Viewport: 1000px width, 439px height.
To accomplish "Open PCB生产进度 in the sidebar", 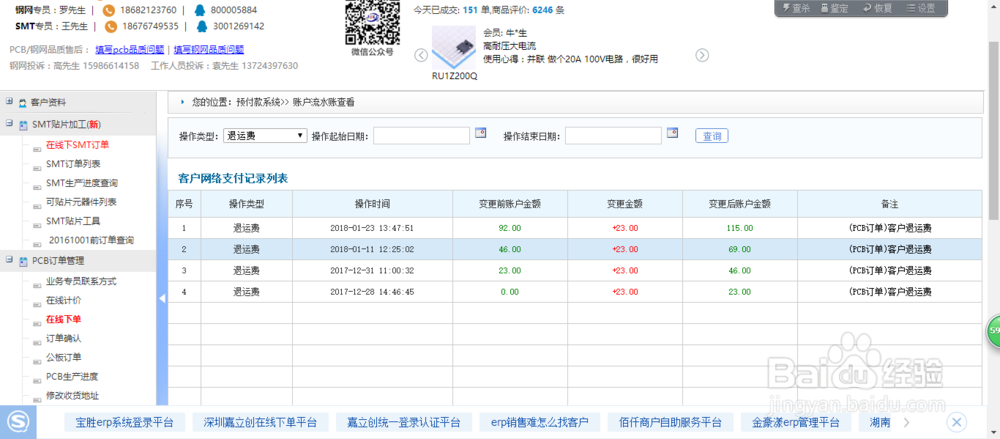I will point(72,376).
